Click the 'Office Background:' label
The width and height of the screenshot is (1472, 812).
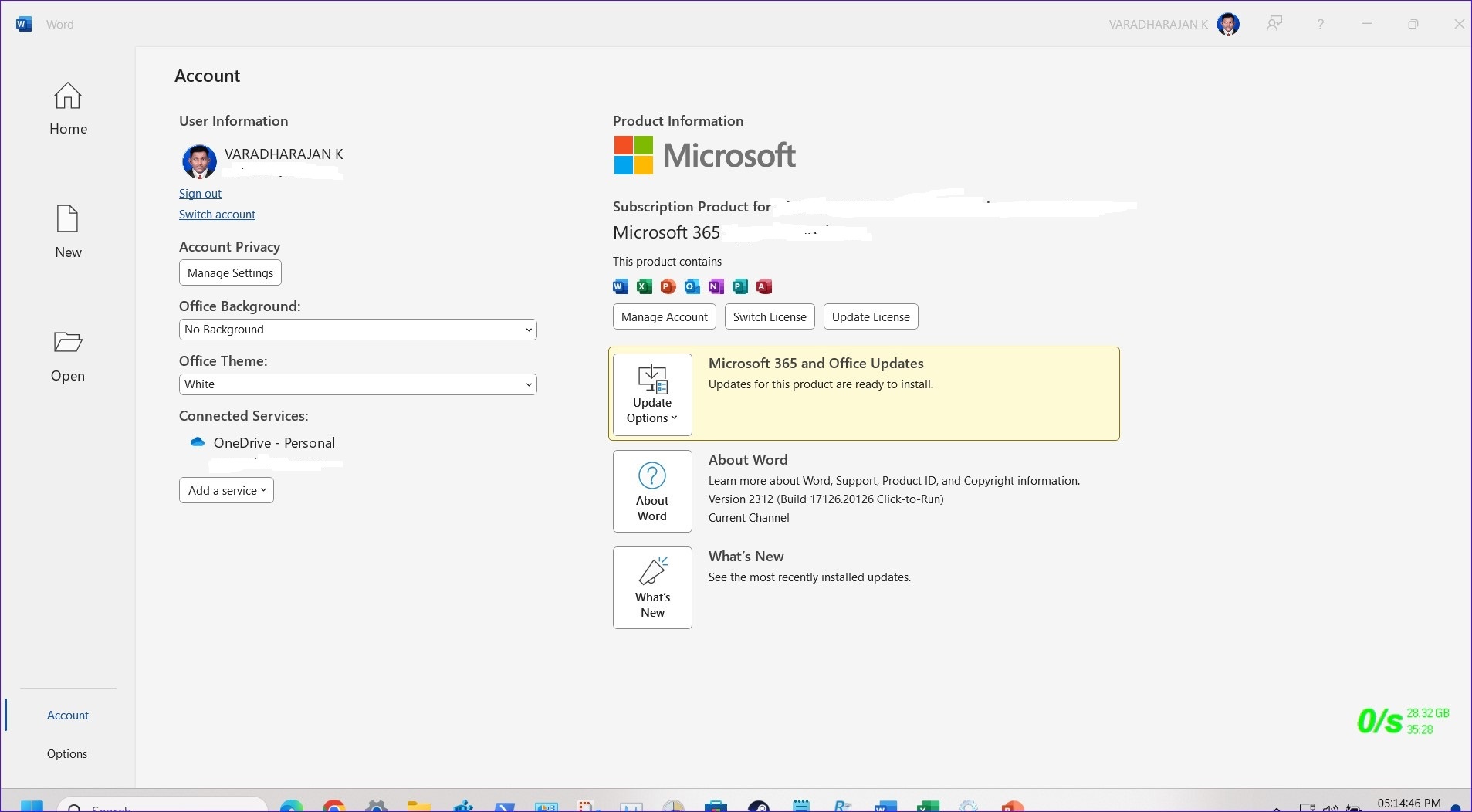[x=239, y=306]
